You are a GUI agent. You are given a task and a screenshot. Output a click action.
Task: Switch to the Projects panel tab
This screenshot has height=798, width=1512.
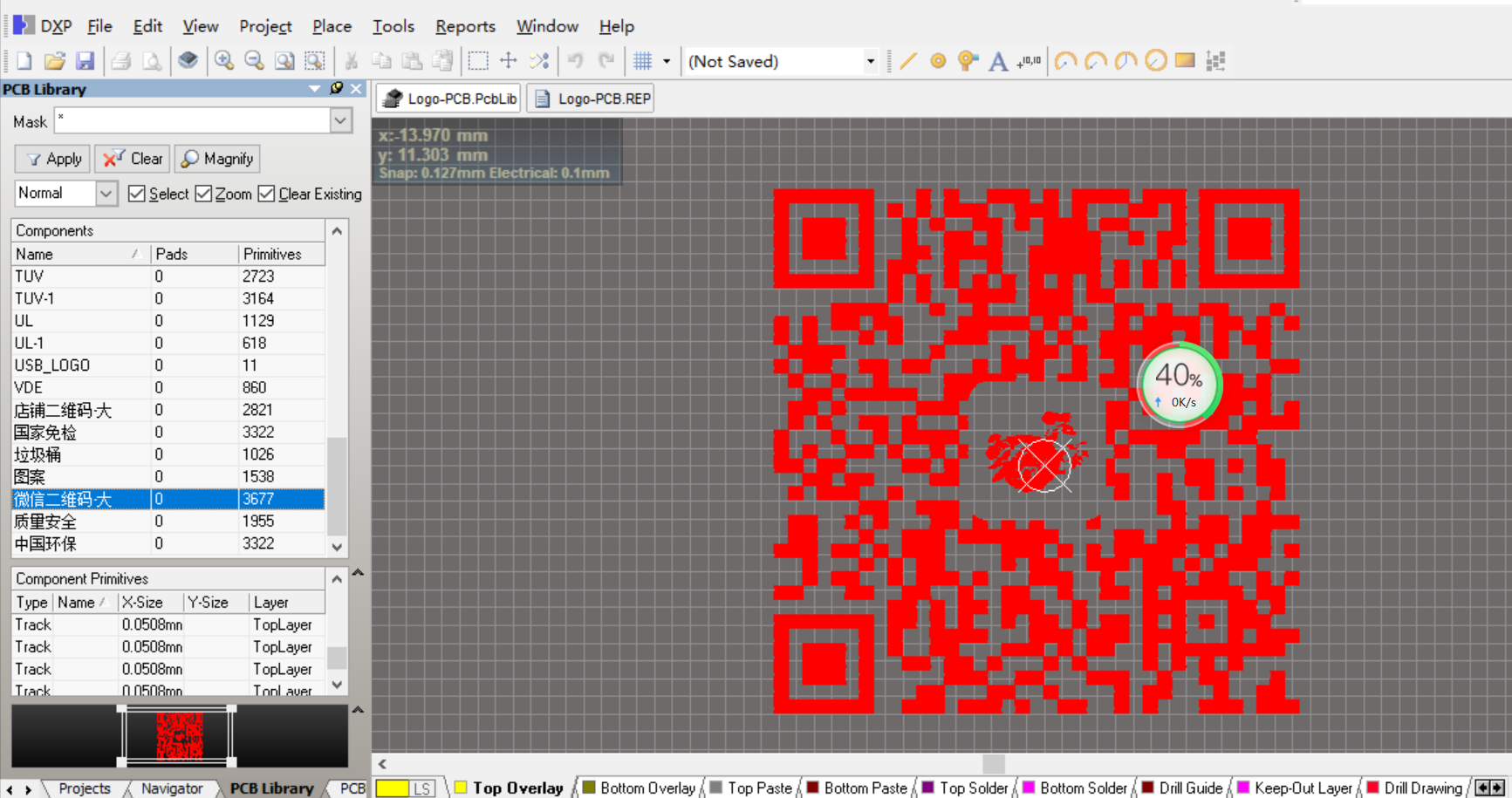pos(84,788)
